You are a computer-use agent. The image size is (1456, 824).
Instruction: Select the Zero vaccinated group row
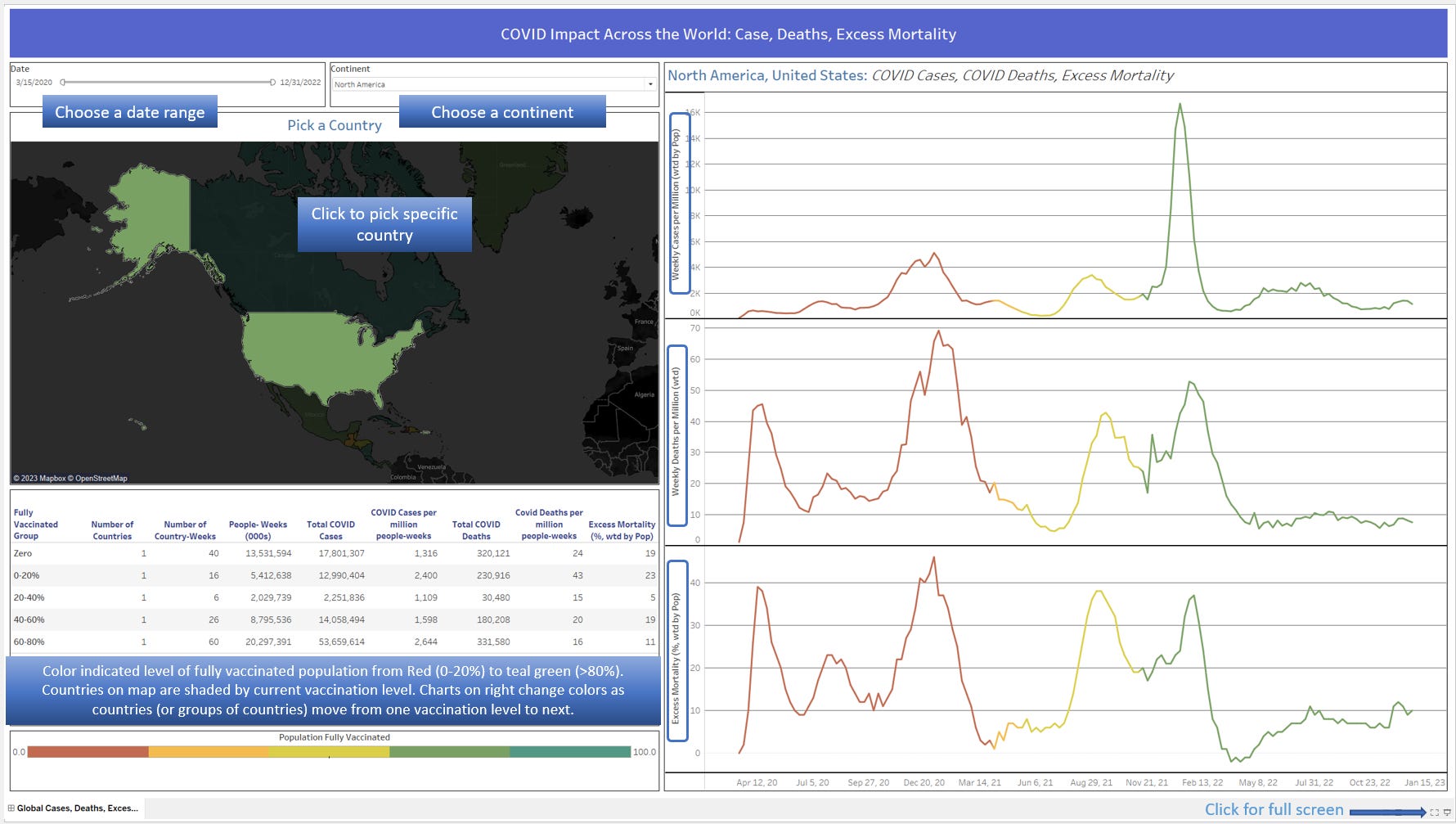point(334,553)
